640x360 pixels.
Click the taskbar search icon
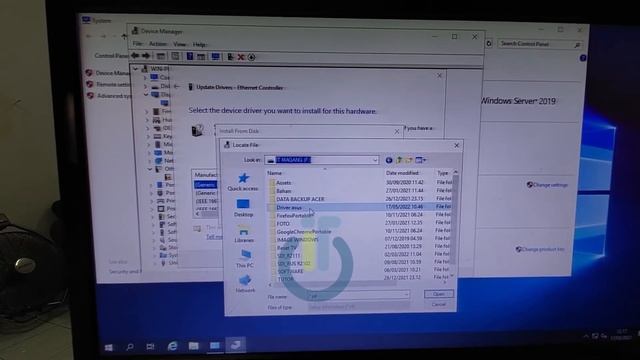tap(130, 347)
